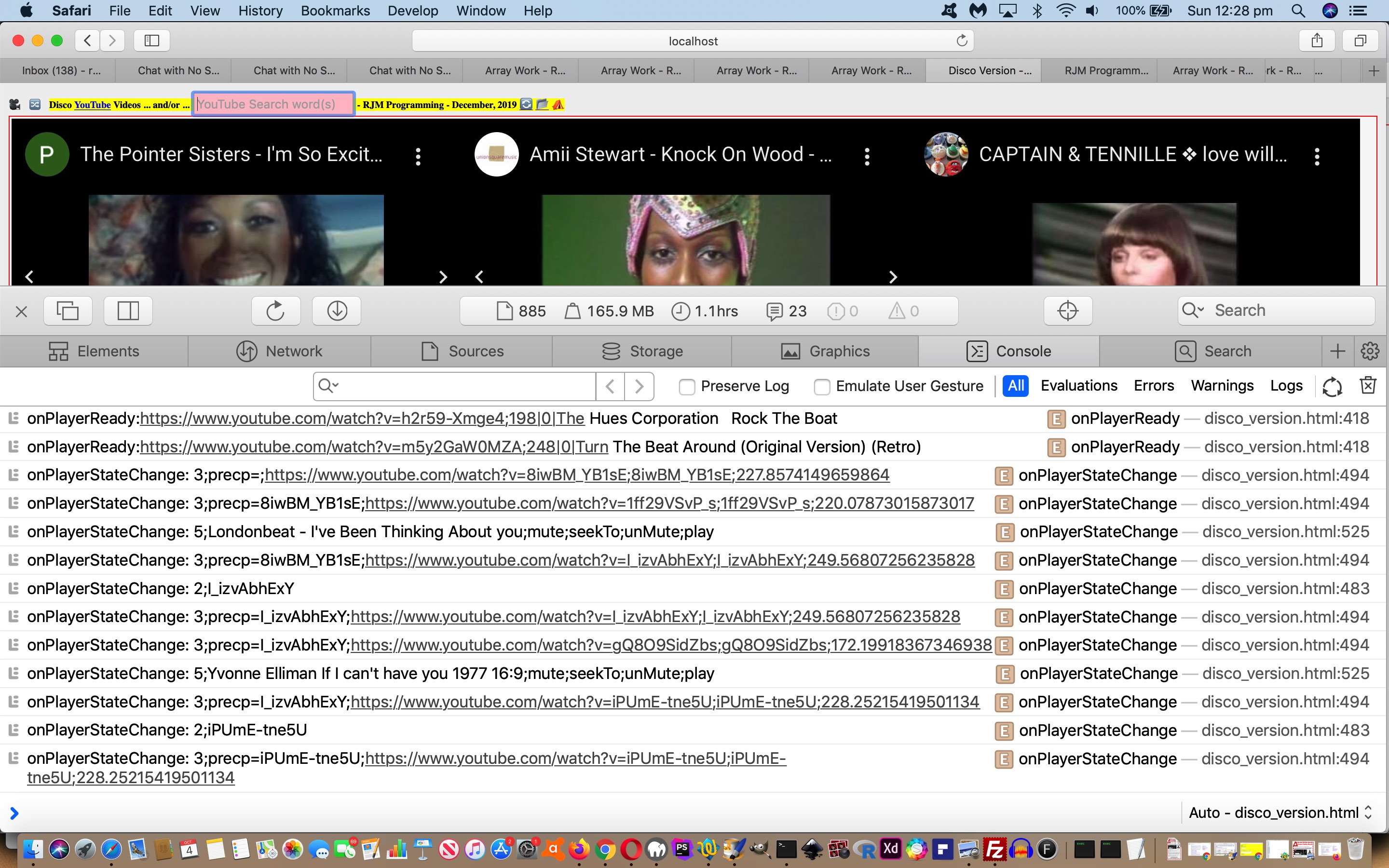Filter console to Logs only
This screenshot has height=868, width=1389.
coord(1286,386)
